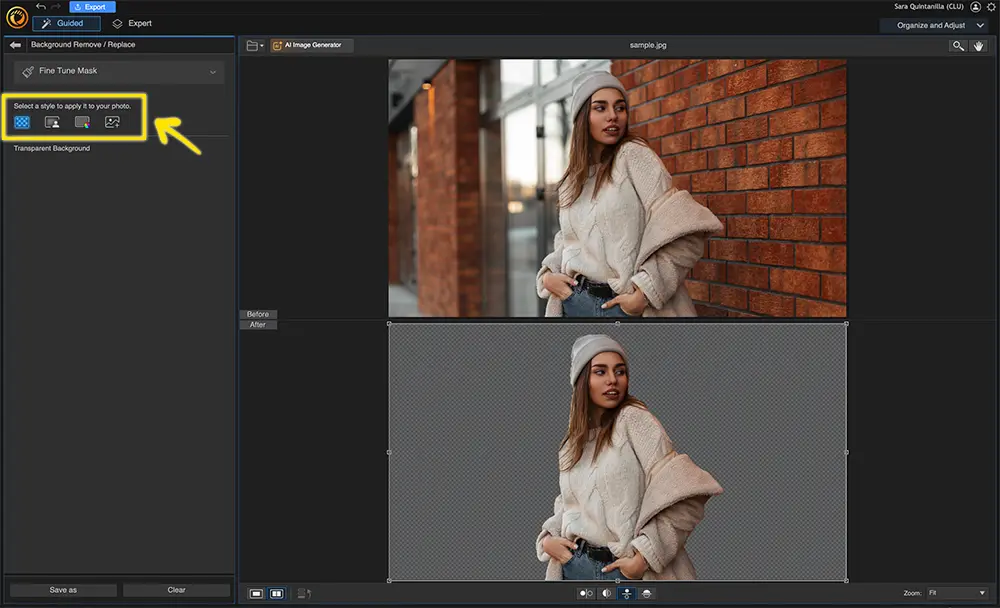1000x608 pixels.
Task: Select the color background style icon
Action: (x=81, y=121)
